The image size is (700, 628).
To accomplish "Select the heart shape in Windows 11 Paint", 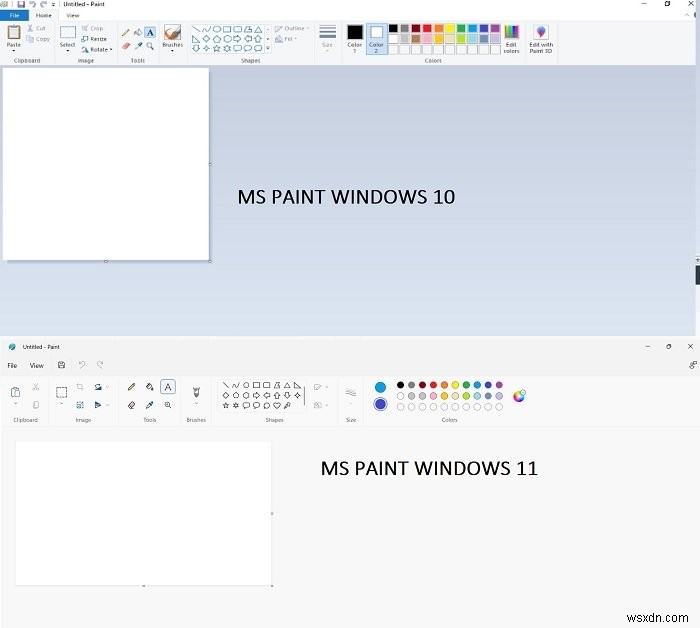I will (x=277, y=405).
